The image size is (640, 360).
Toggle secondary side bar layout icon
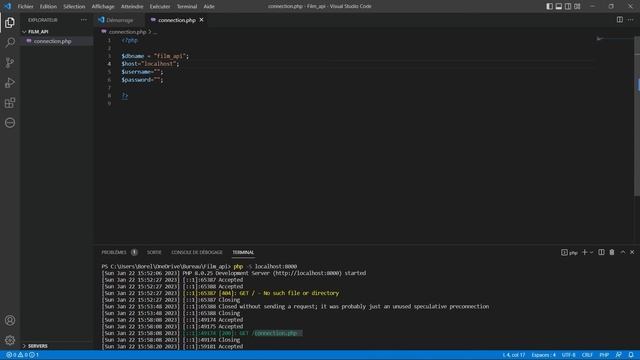point(568,6)
